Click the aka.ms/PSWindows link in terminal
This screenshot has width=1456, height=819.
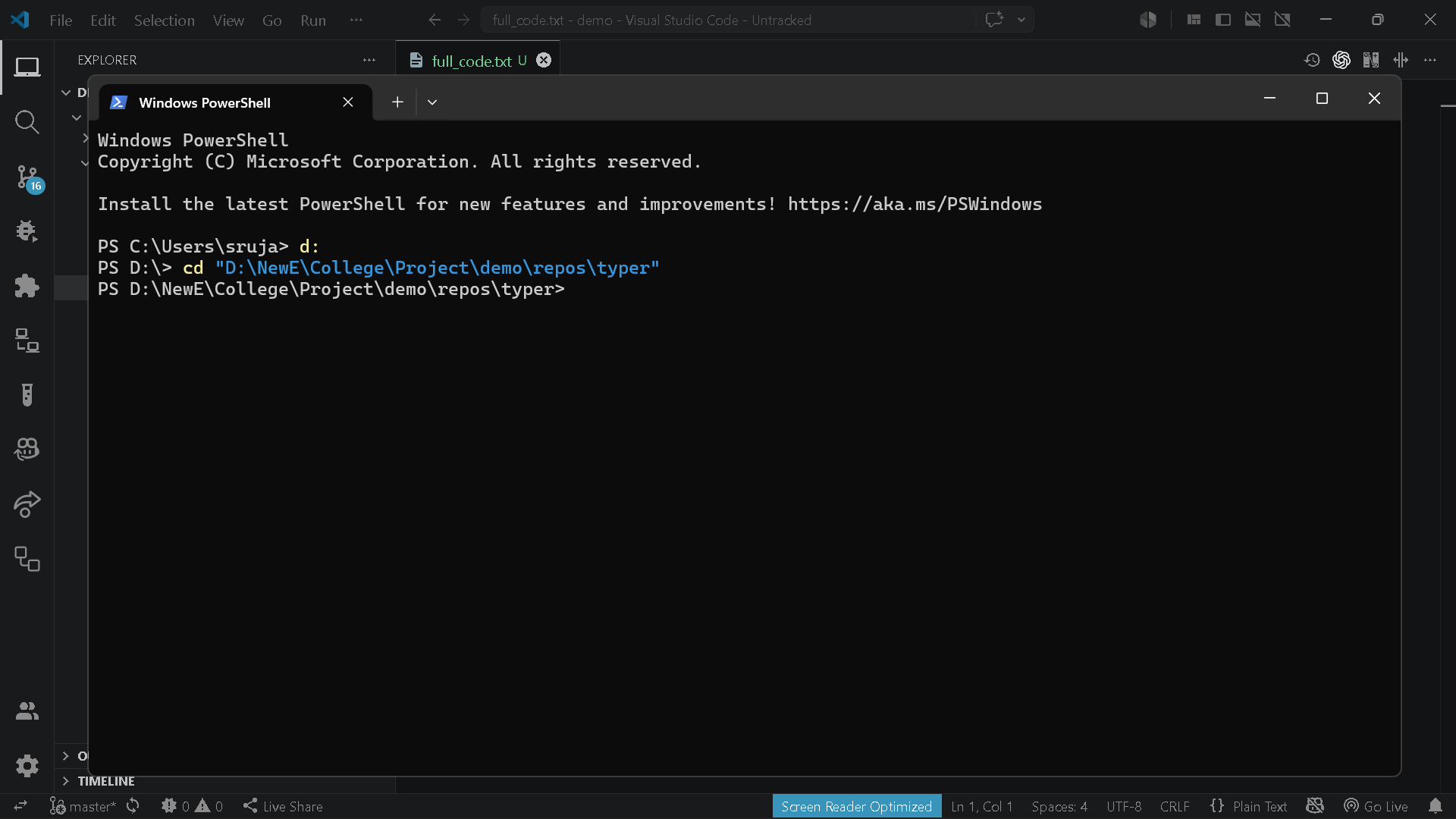pos(915,204)
